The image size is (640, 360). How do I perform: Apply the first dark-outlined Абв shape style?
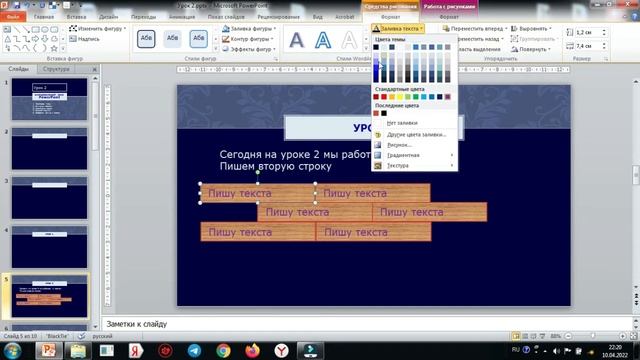click(x=146, y=39)
